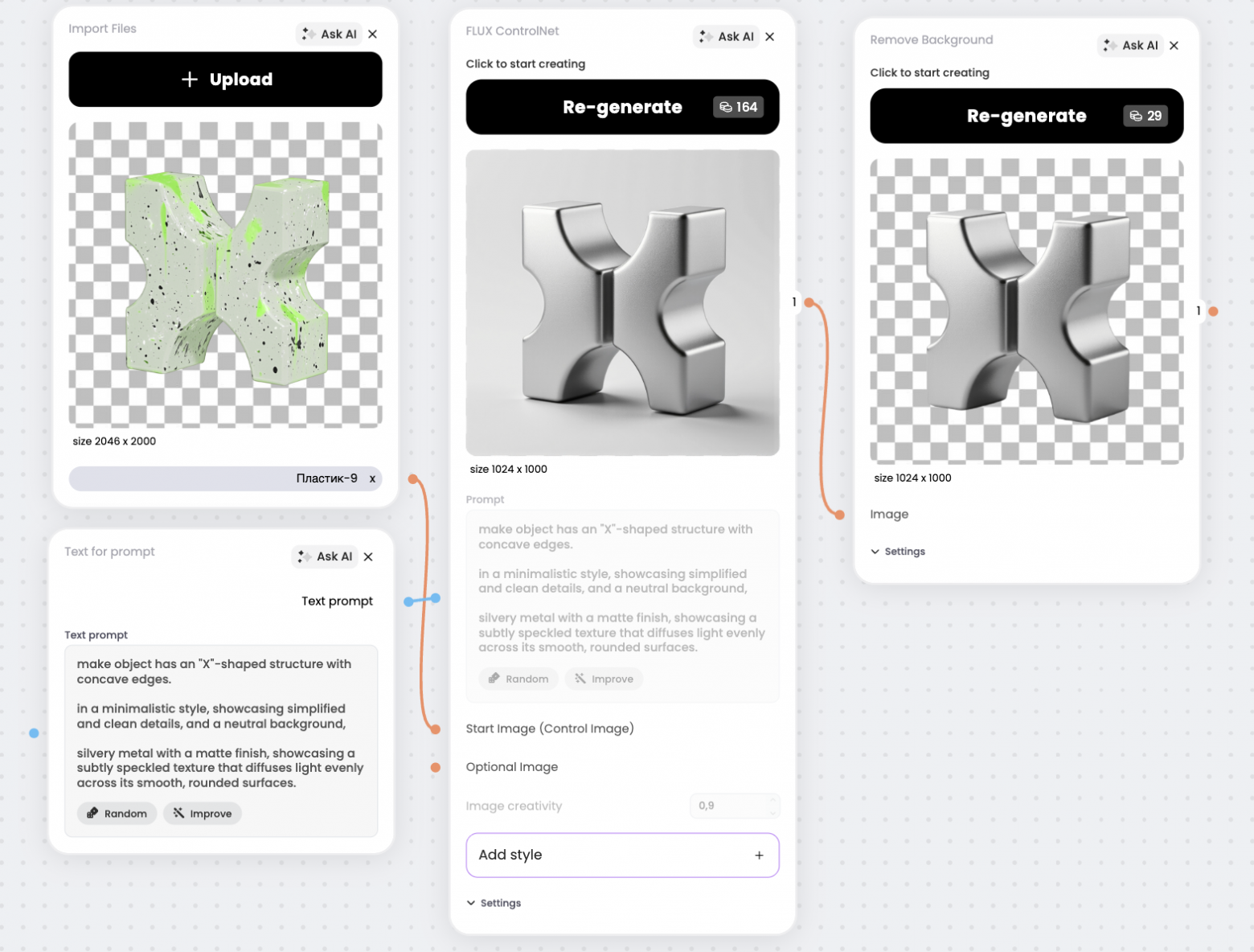Remove the Пластик-9 file tag
Screen dimensions: 1254x952
pyautogui.click(x=372, y=478)
